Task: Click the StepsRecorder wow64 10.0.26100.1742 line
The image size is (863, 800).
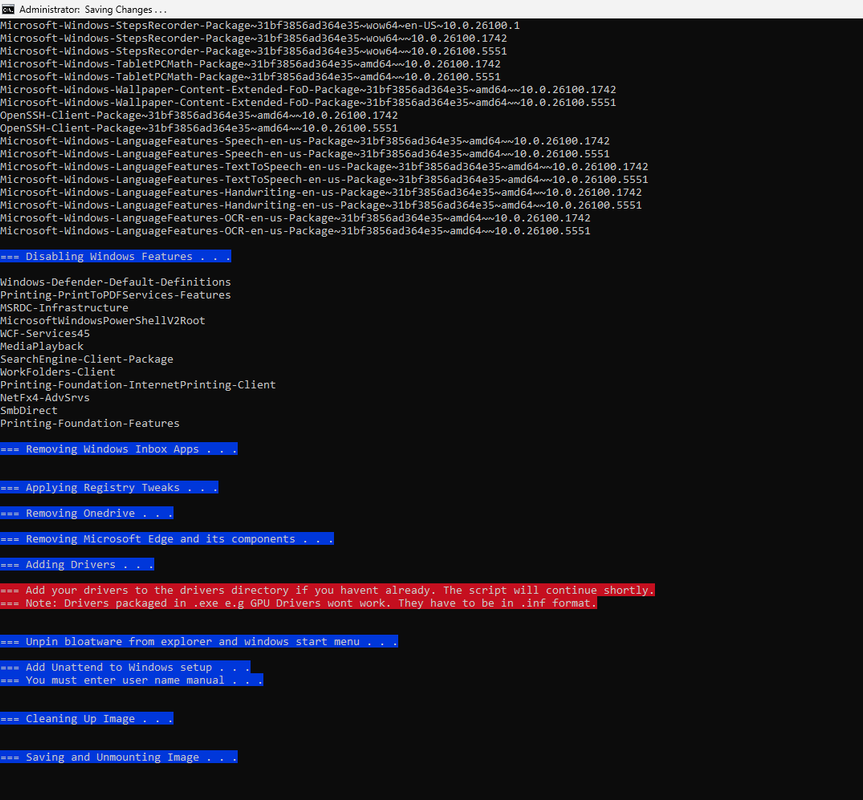Action: (x=254, y=38)
